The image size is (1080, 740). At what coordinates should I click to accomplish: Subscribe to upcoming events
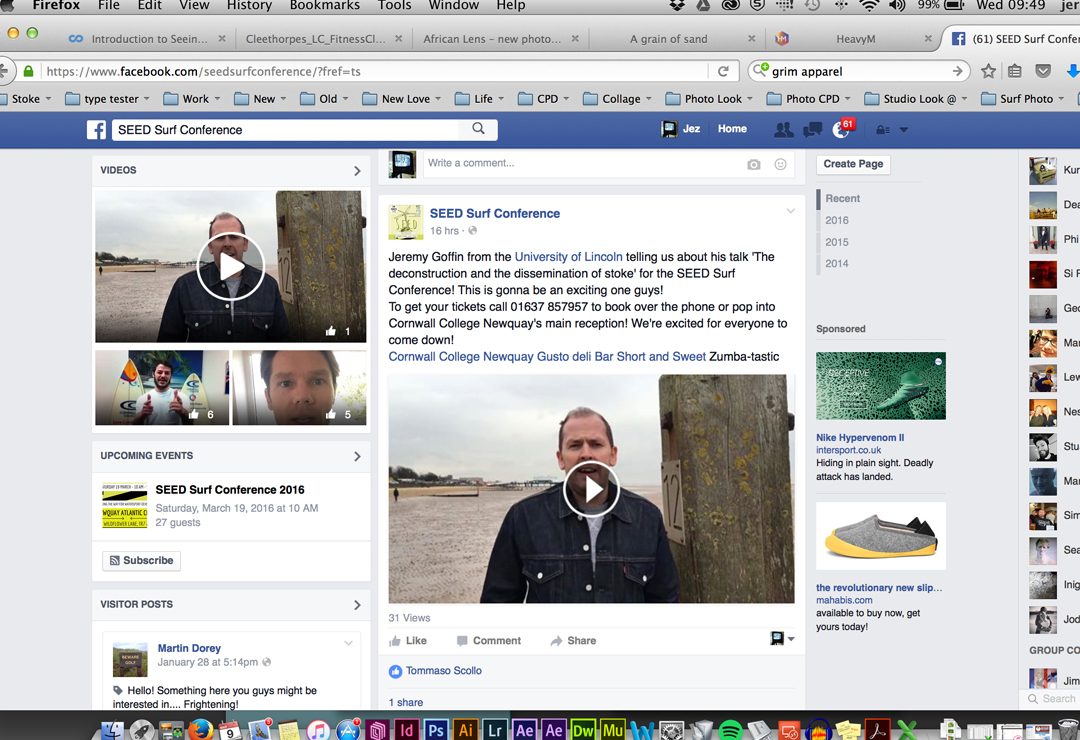click(141, 561)
